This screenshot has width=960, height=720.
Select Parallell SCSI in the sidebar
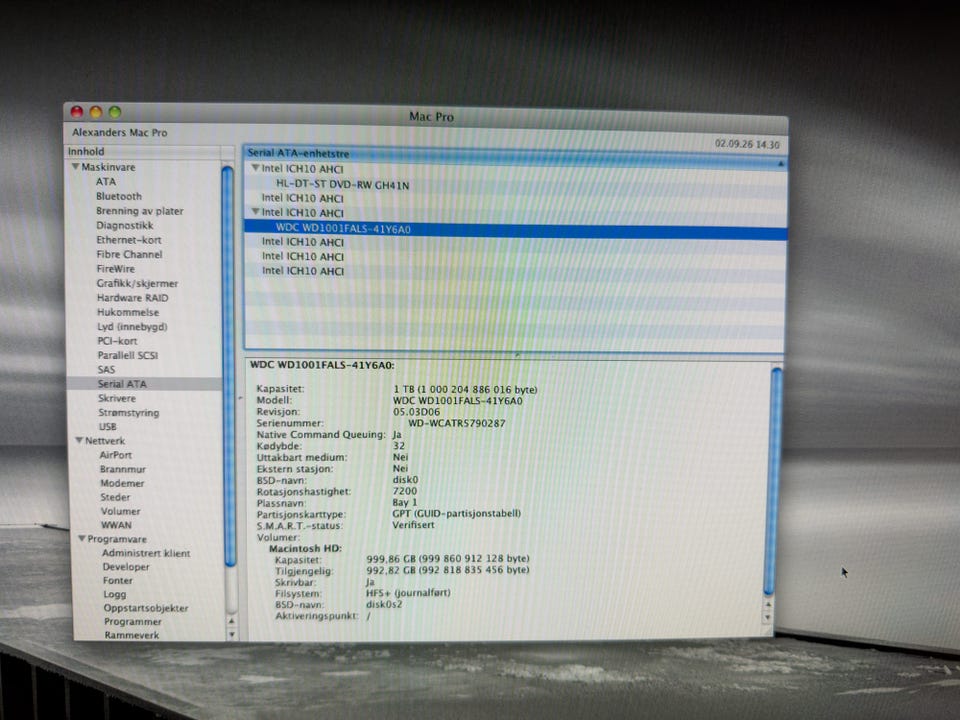pyautogui.click(x=128, y=355)
